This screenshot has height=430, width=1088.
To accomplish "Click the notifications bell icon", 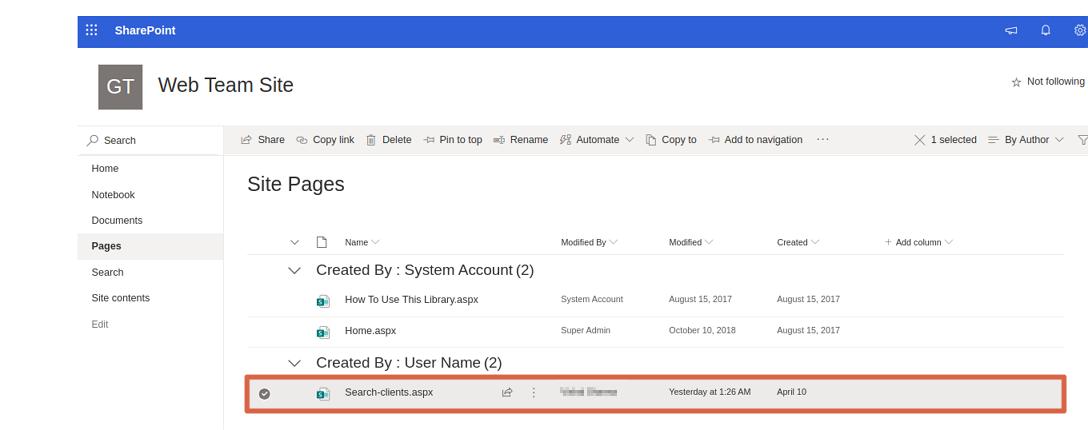I will pyautogui.click(x=1046, y=31).
